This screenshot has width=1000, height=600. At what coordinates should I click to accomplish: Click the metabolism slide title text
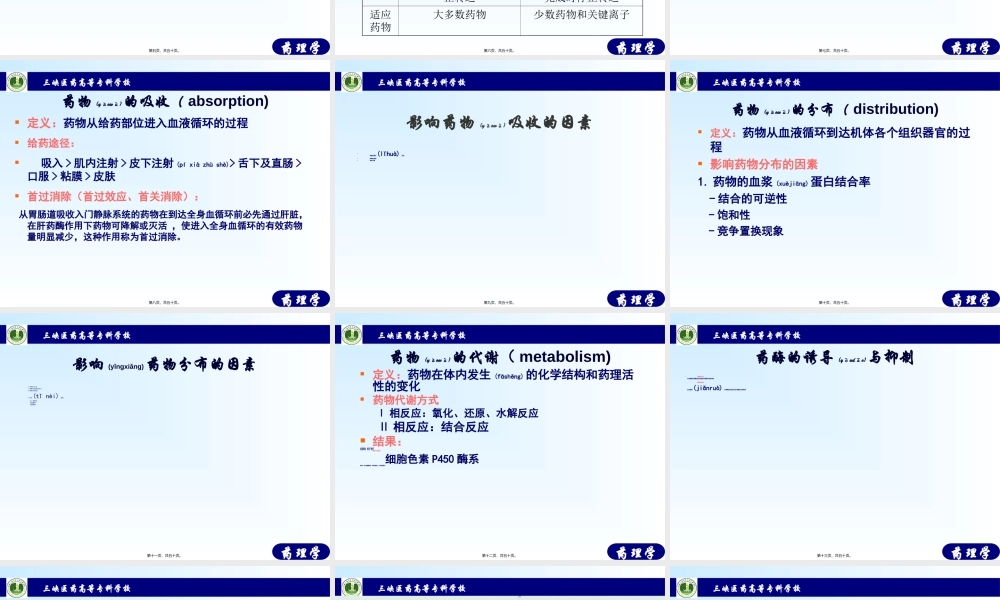(x=501, y=357)
